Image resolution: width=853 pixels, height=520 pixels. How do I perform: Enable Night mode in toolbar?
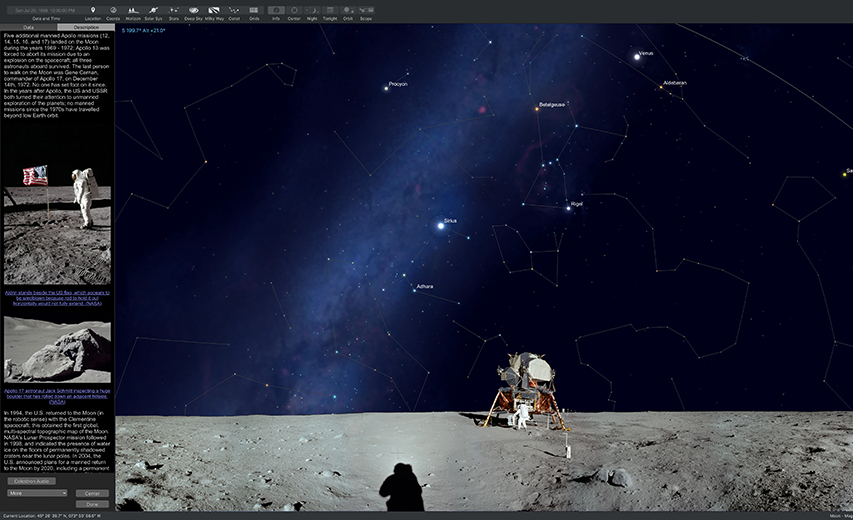312,10
